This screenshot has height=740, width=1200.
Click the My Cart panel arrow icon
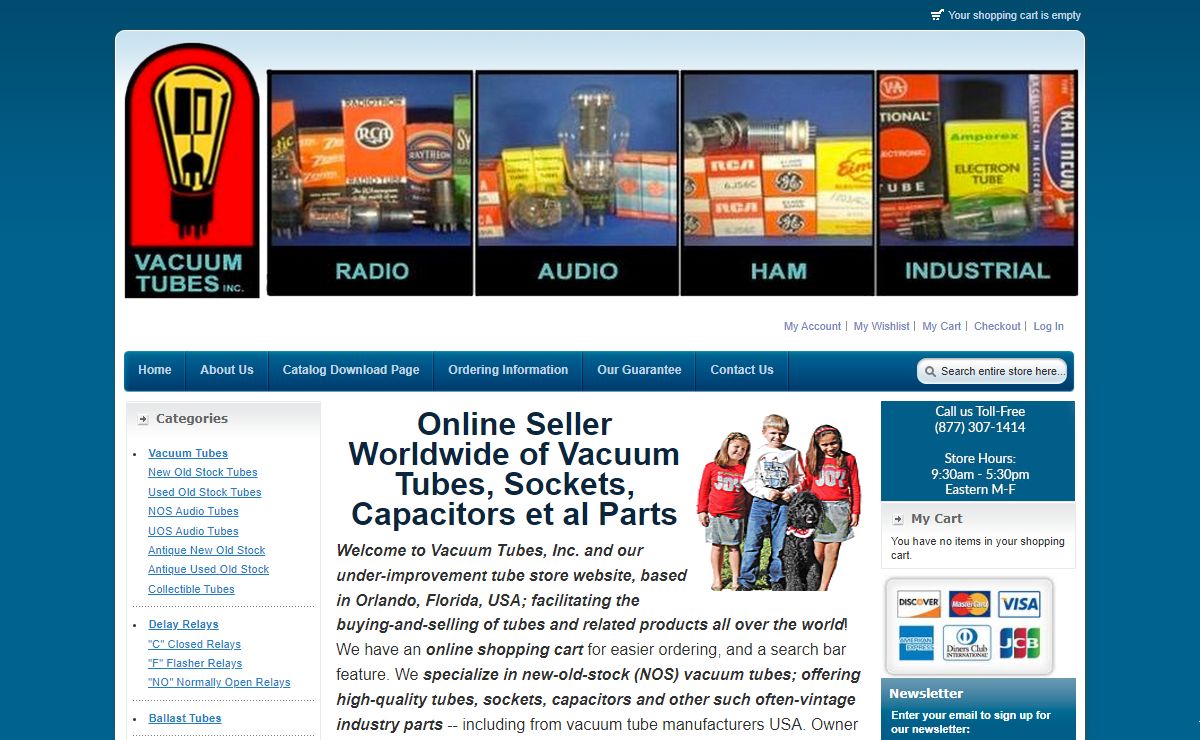[x=898, y=519]
